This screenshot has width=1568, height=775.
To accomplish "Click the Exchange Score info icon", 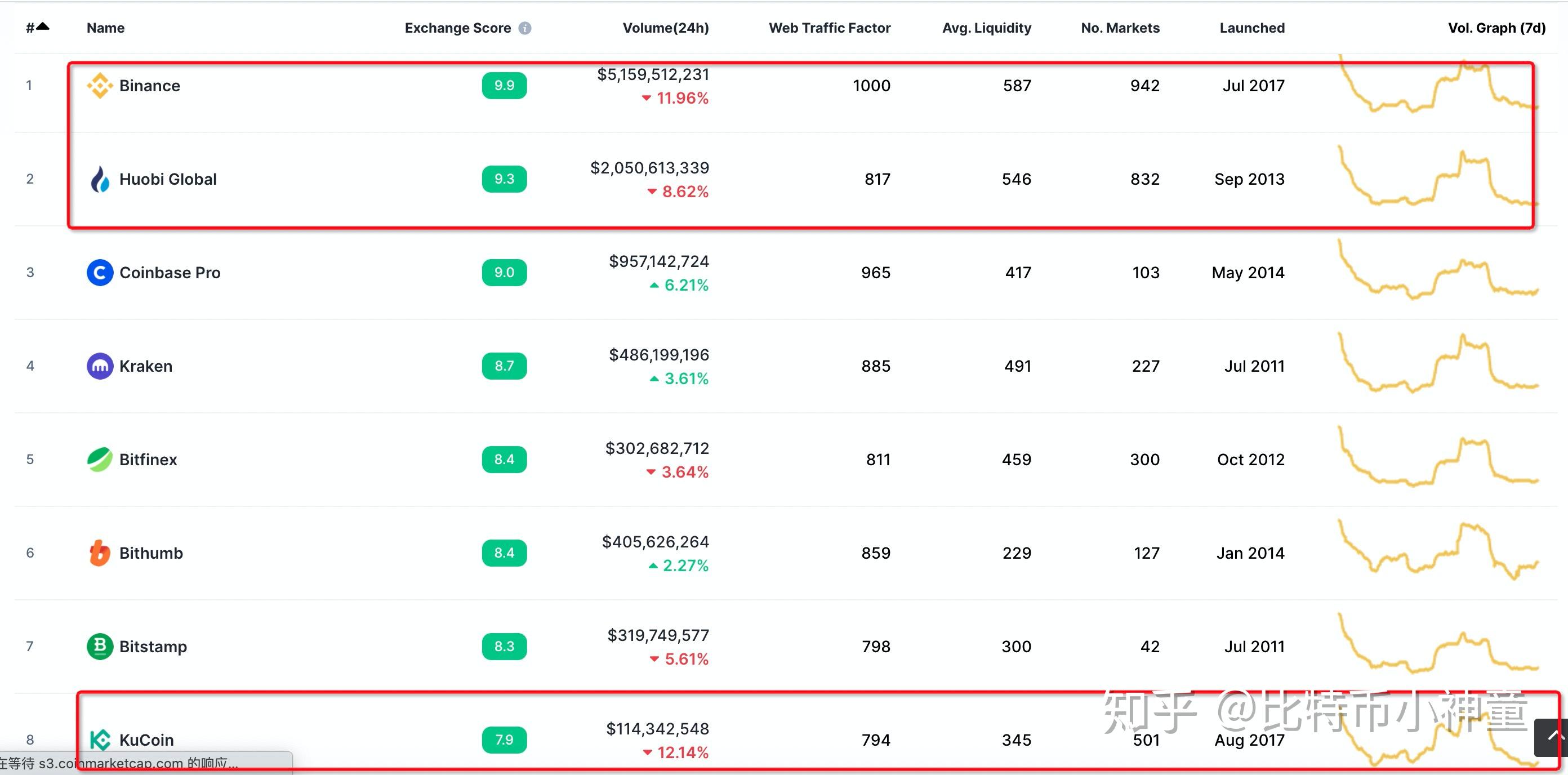I will point(525,29).
